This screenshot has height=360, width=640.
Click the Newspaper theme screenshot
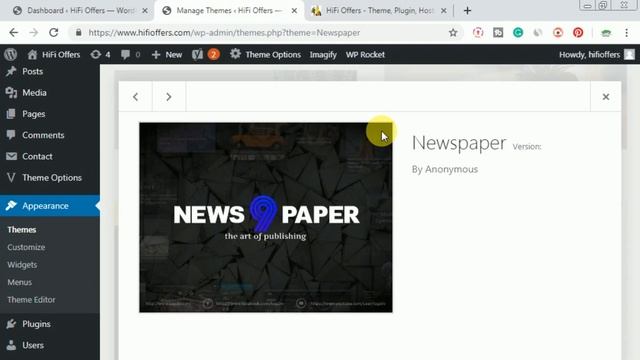[266, 218]
